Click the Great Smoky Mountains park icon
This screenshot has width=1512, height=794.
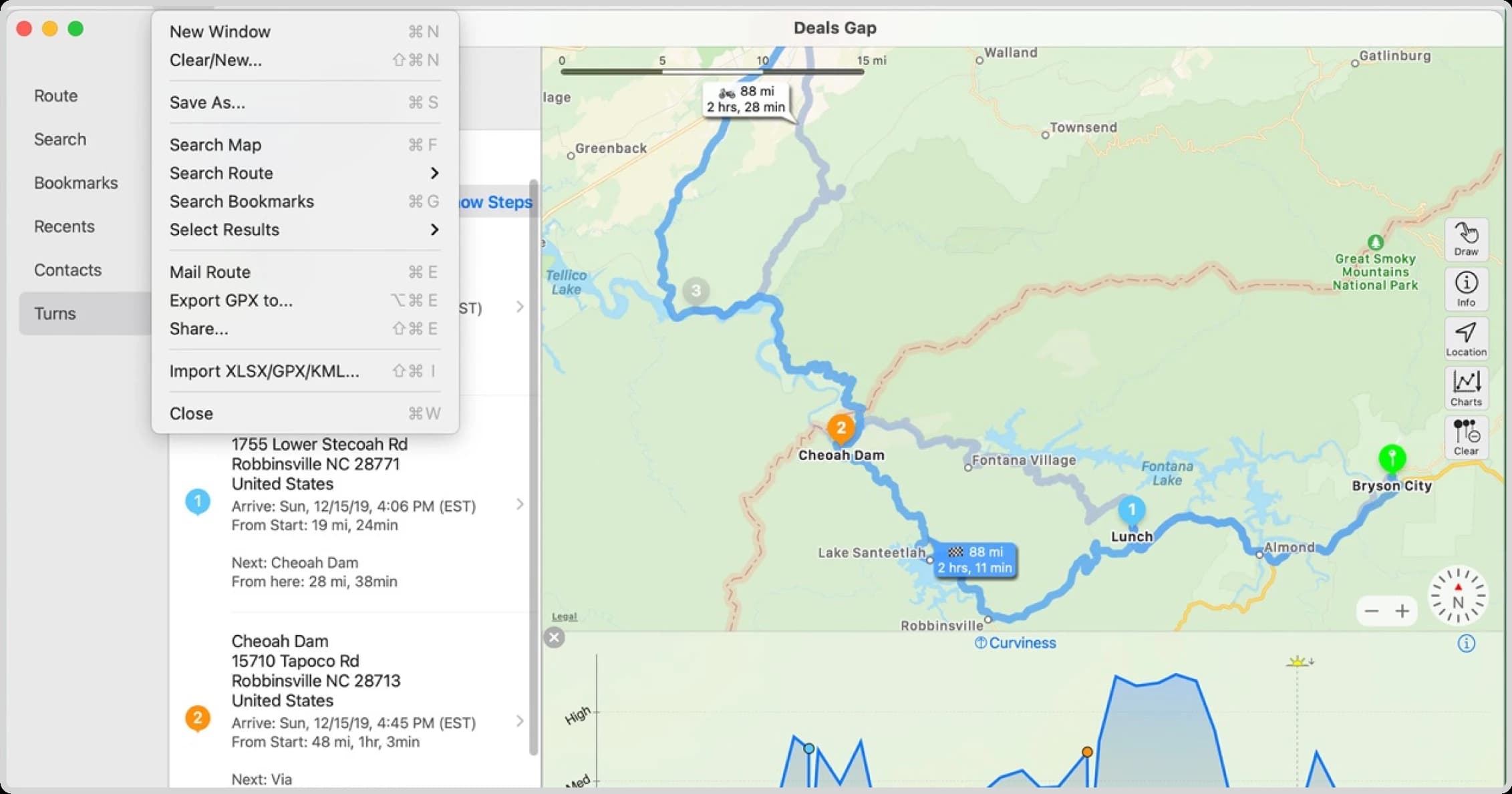(1375, 242)
